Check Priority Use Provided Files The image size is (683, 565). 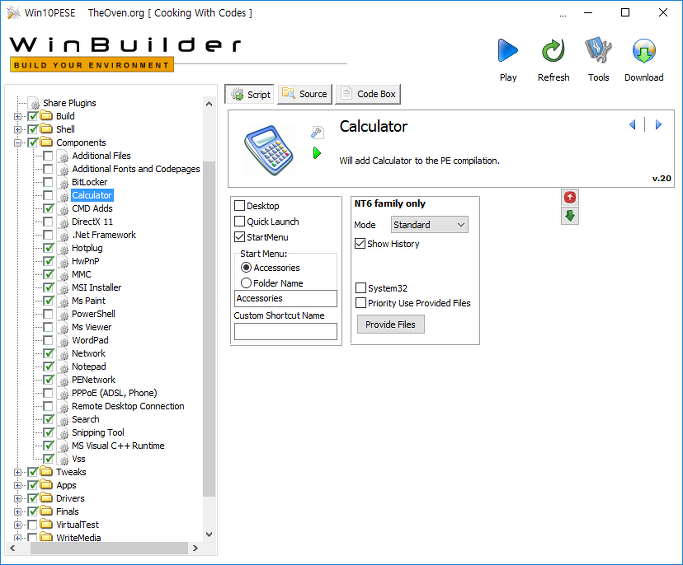(361, 303)
